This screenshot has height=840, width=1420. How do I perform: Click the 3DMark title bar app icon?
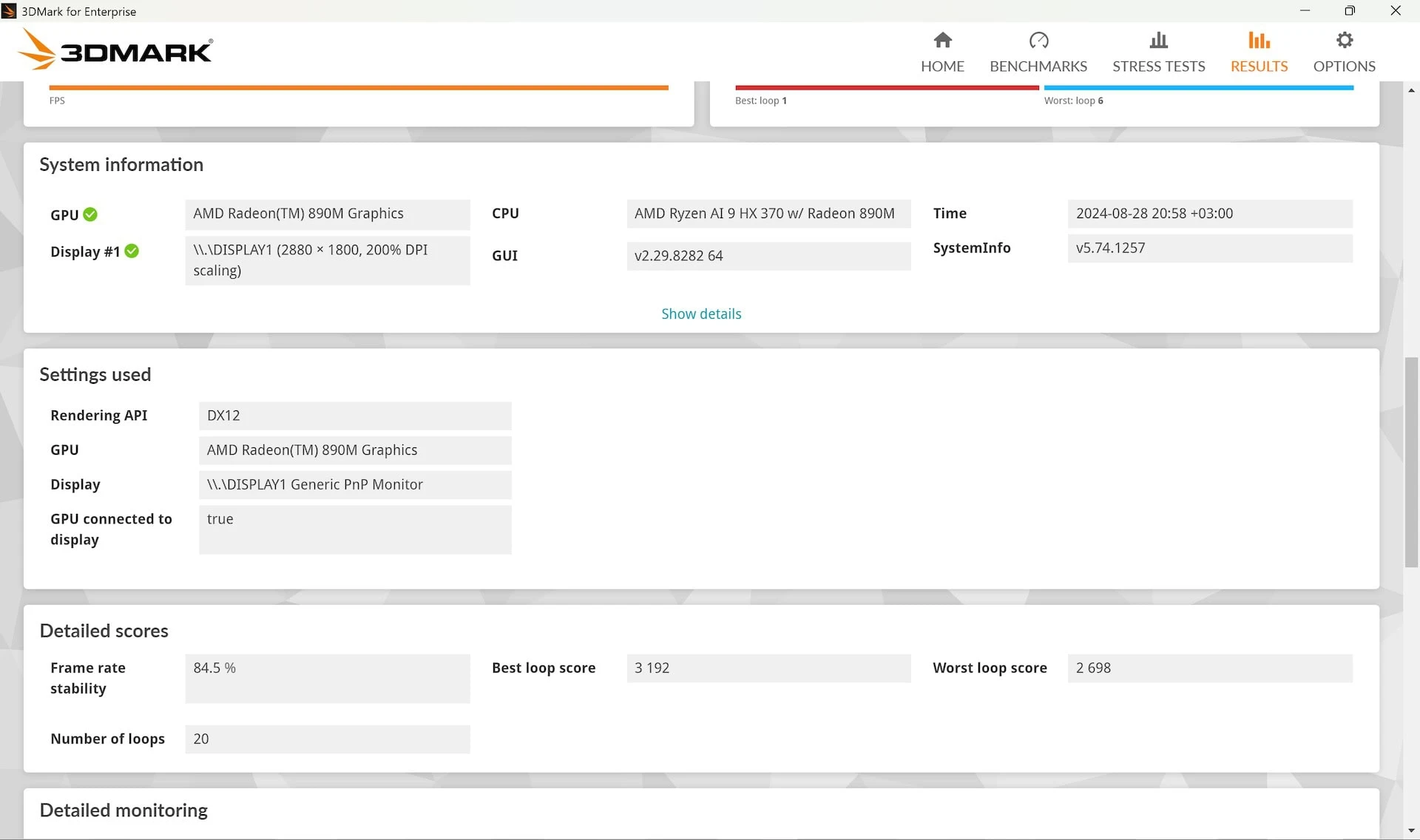(x=9, y=11)
